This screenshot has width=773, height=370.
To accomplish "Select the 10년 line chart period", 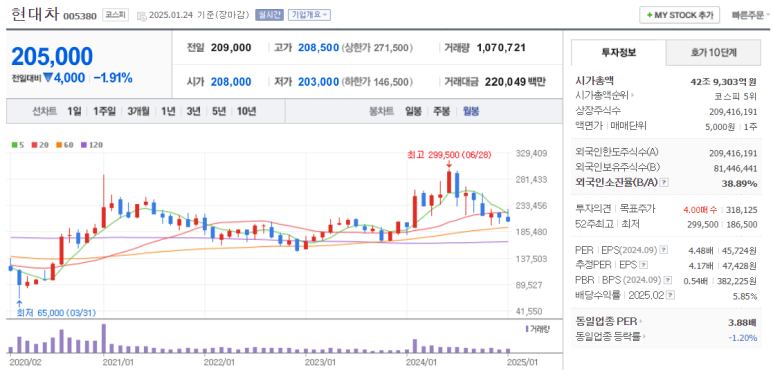I will click(246, 111).
